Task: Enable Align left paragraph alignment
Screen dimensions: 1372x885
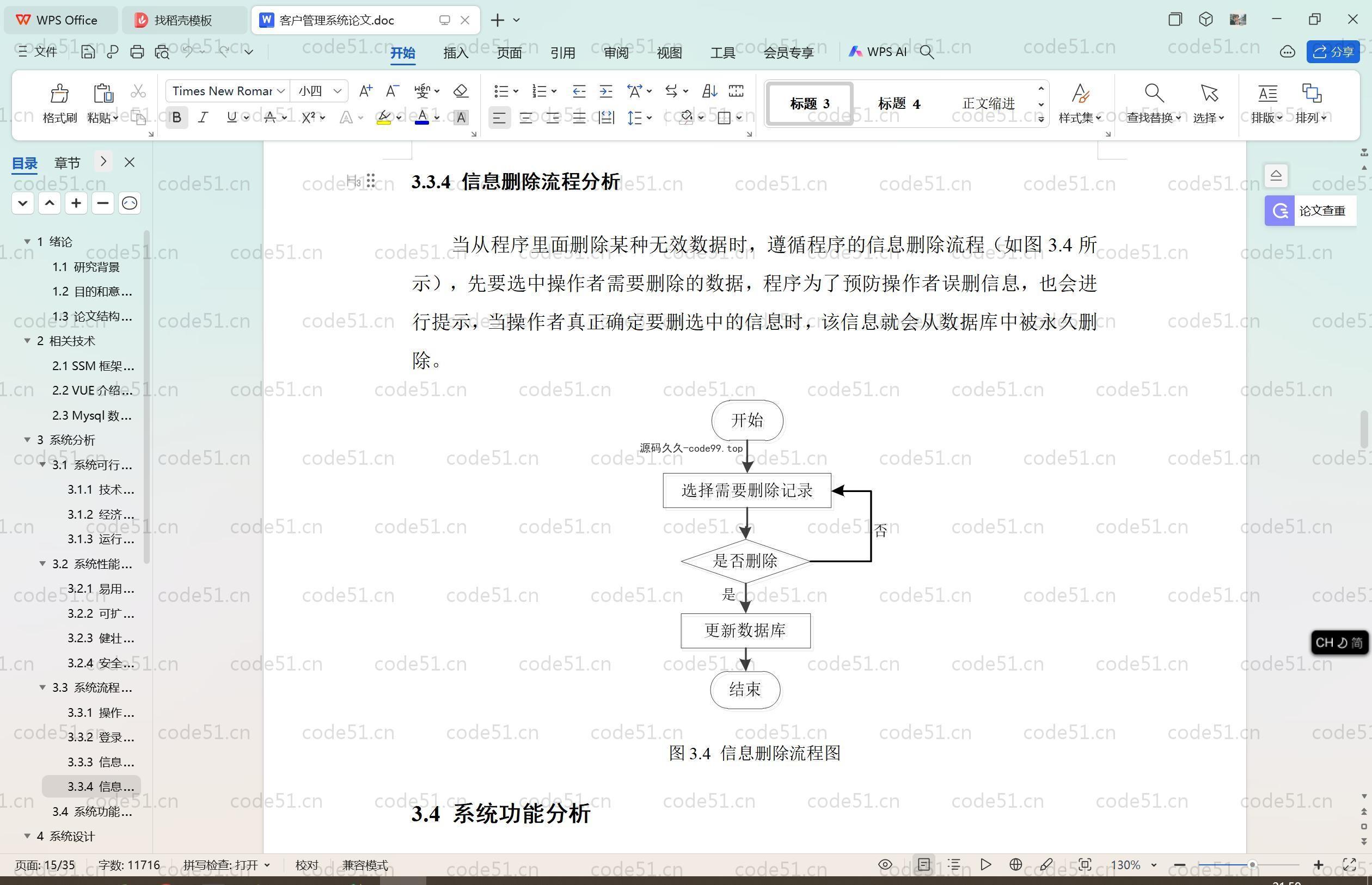Action: tap(499, 118)
